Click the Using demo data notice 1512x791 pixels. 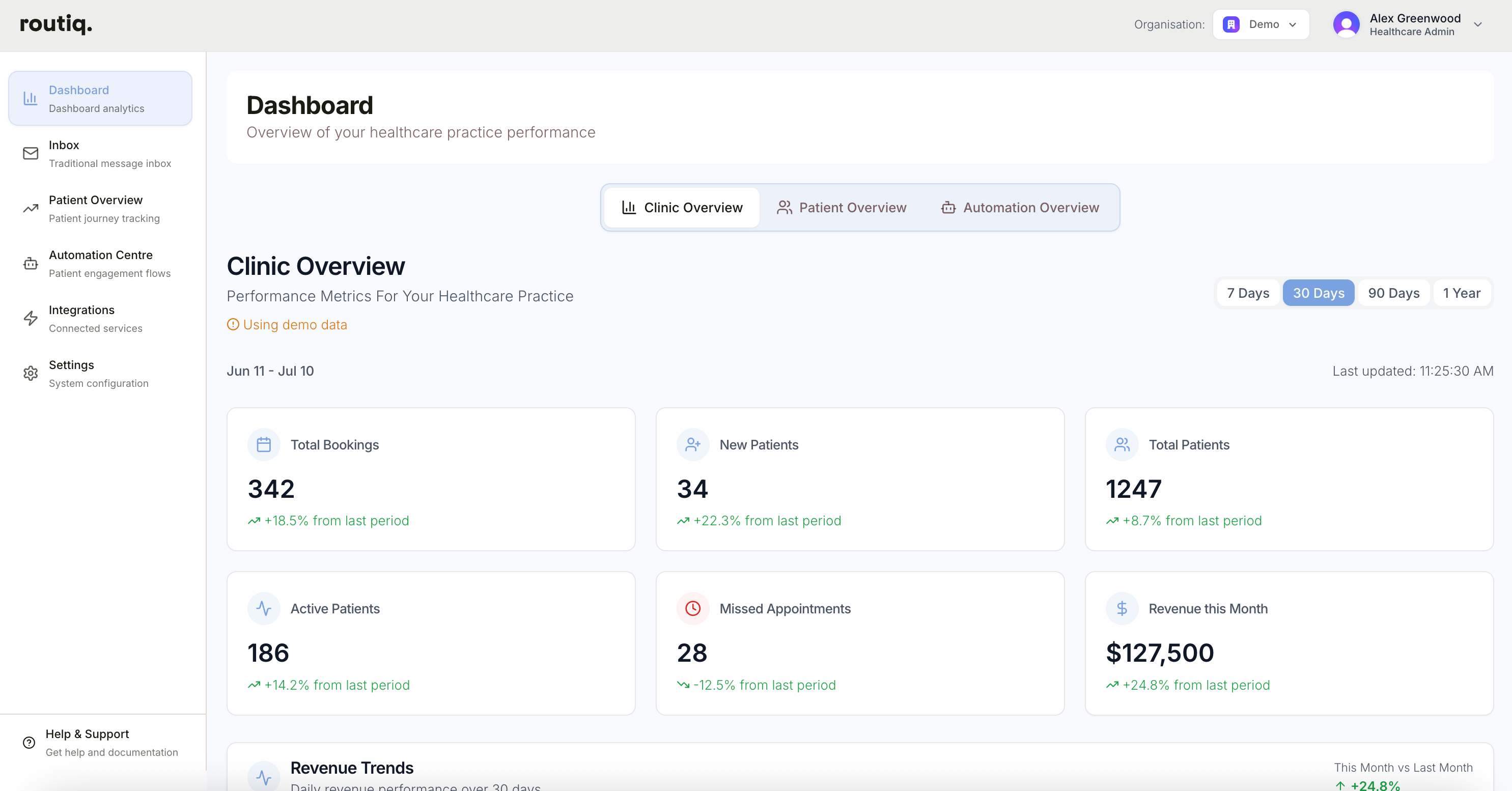pyautogui.click(x=287, y=325)
